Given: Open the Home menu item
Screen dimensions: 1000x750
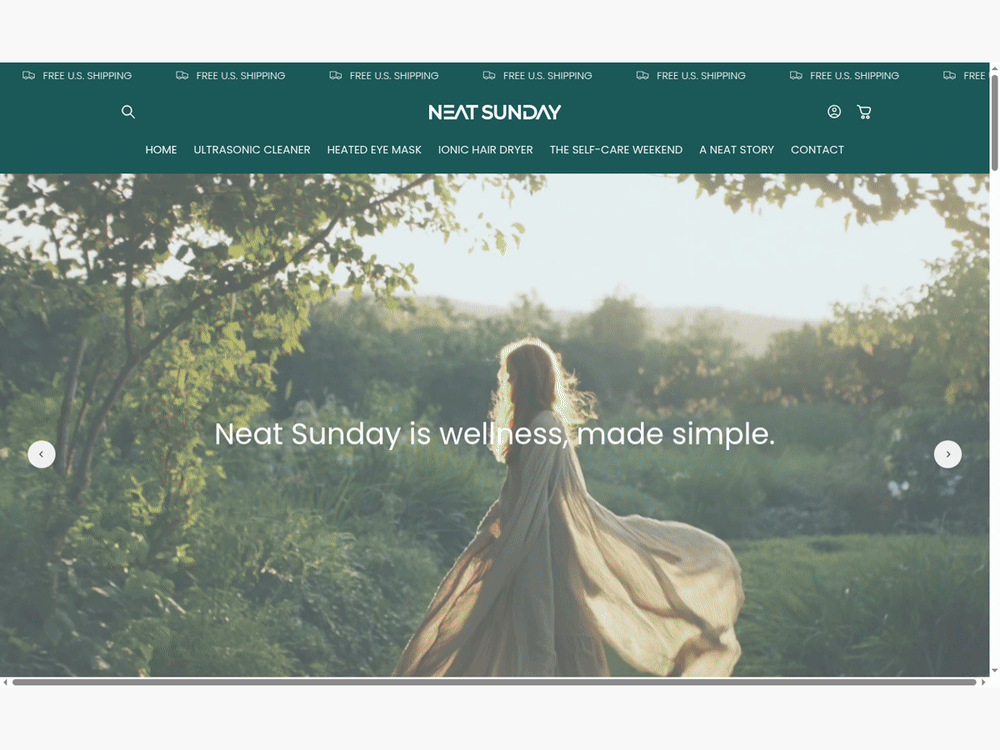Looking at the screenshot, I should [161, 150].
